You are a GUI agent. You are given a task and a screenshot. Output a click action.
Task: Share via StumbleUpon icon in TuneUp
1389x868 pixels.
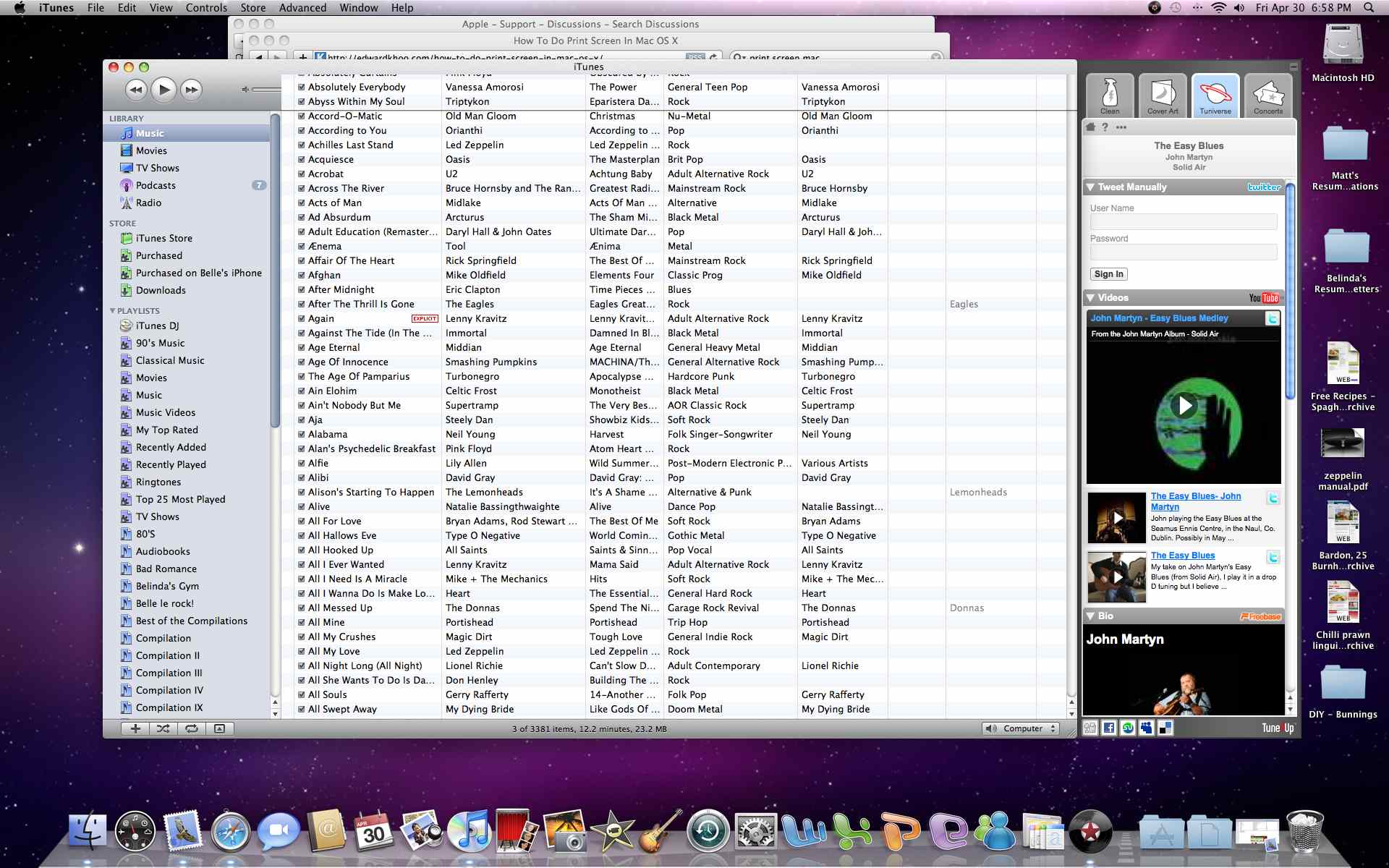(x=1128, y=728)
